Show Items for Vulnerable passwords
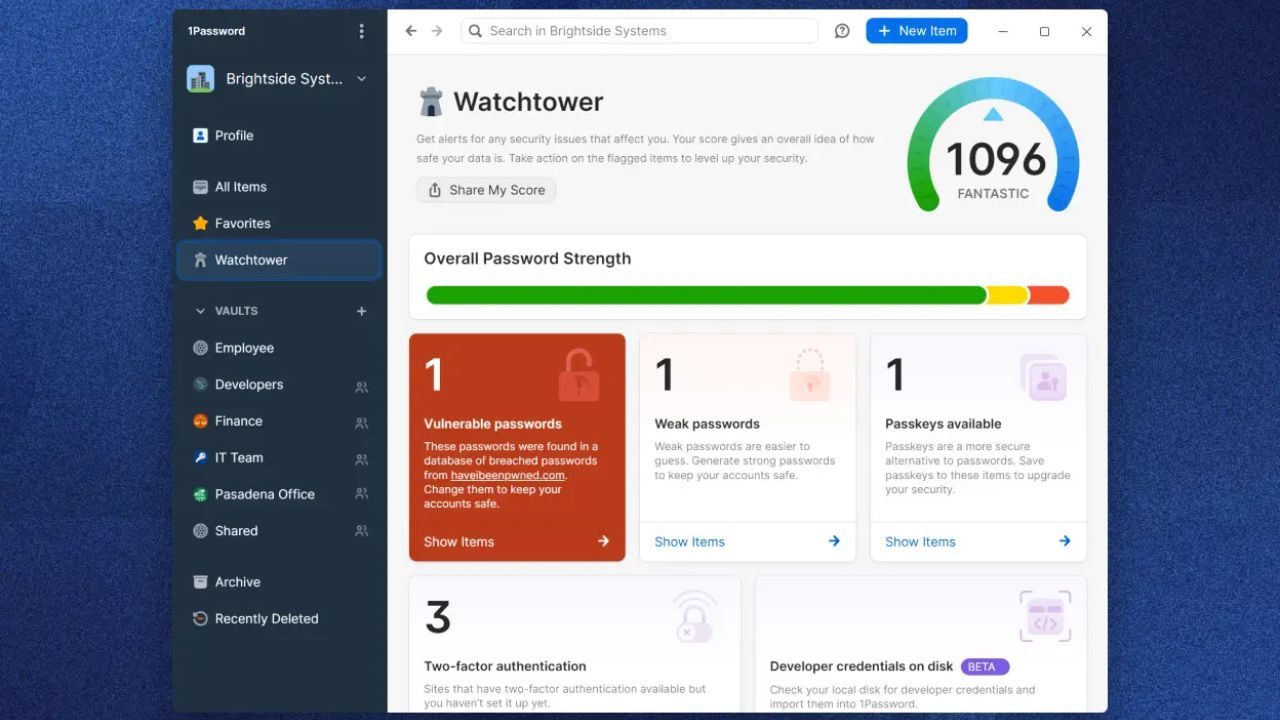Screen dimensions: 1280x720 [459, 541]
